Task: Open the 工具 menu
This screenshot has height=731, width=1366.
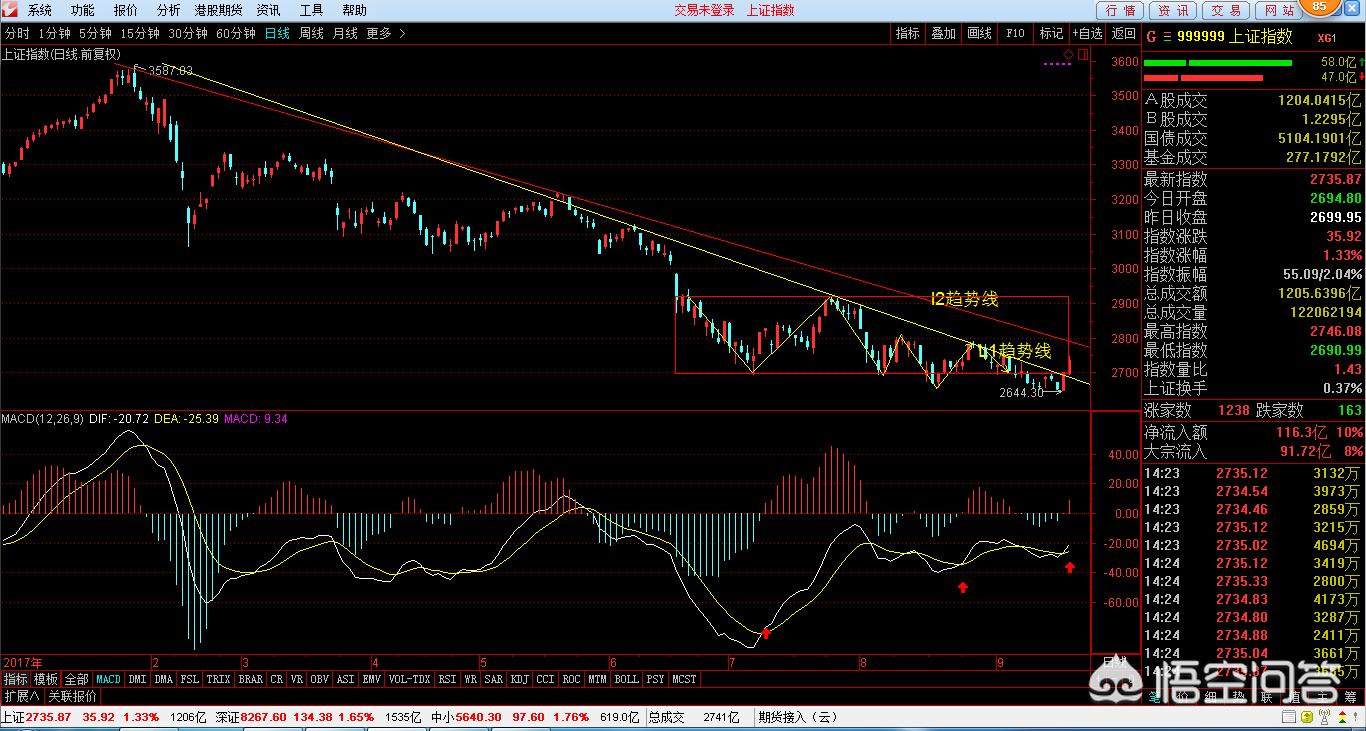Action: (x=311, y=10)
